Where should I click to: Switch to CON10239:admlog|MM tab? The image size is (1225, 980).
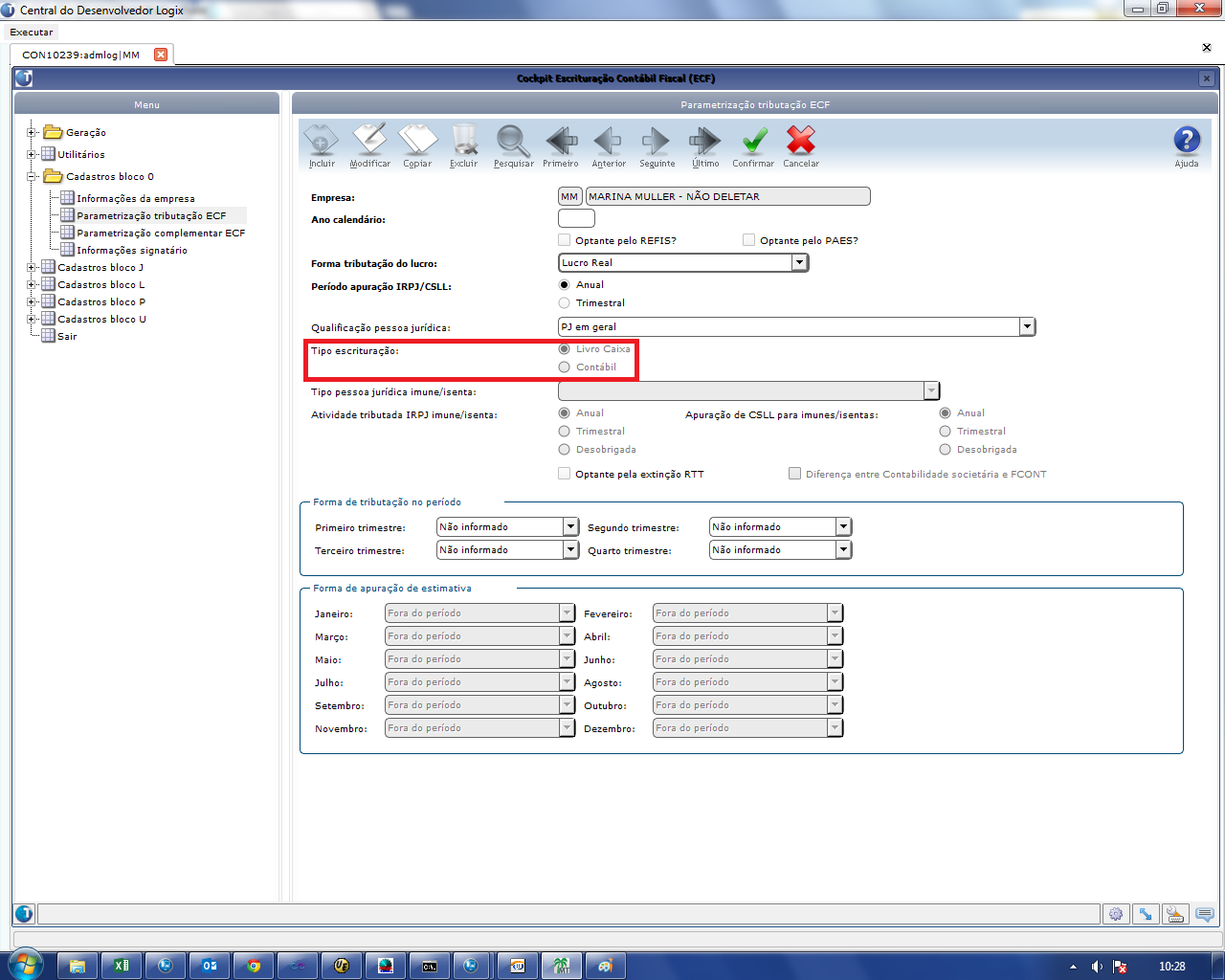81,55
